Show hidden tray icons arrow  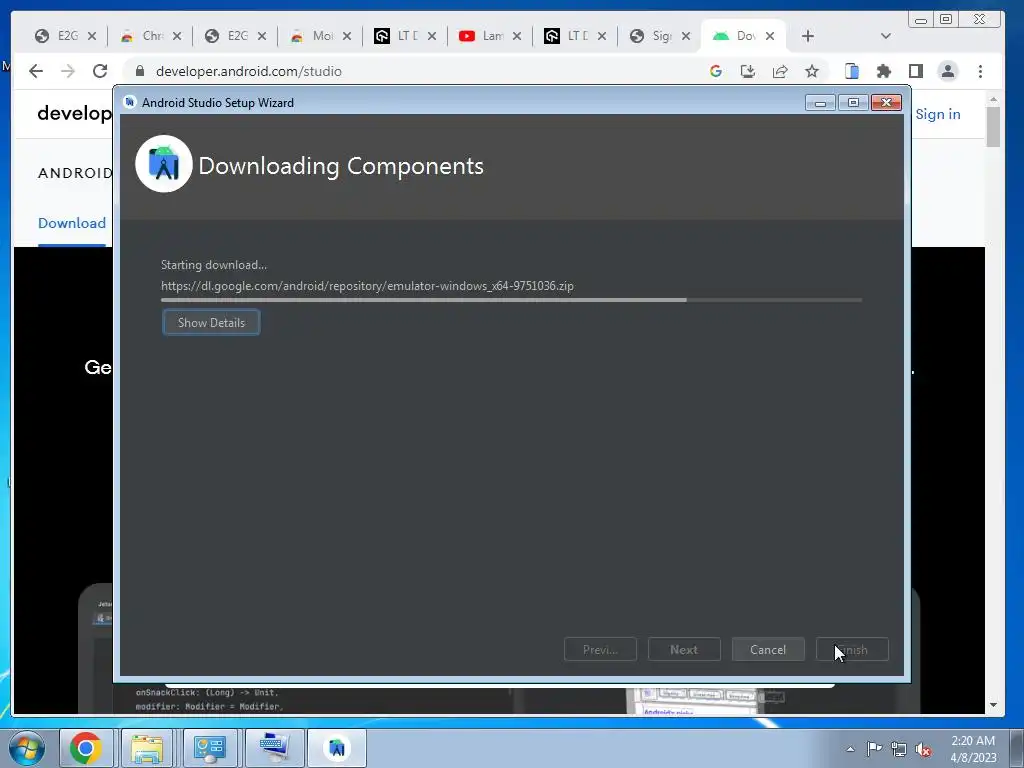[850, 749]
